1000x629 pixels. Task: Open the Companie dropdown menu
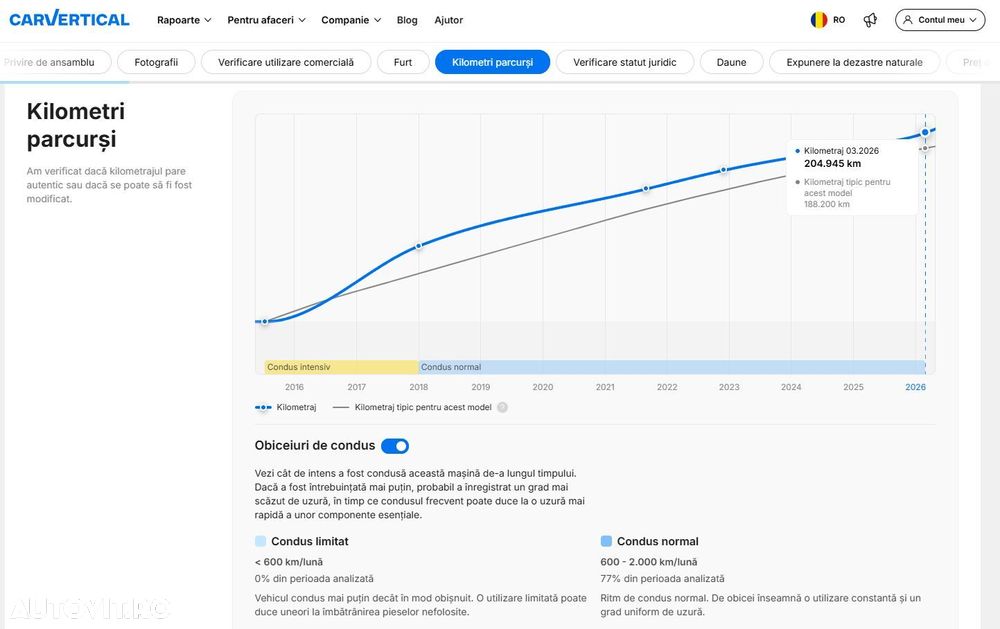pyautogui.click(x=351, y=20)
